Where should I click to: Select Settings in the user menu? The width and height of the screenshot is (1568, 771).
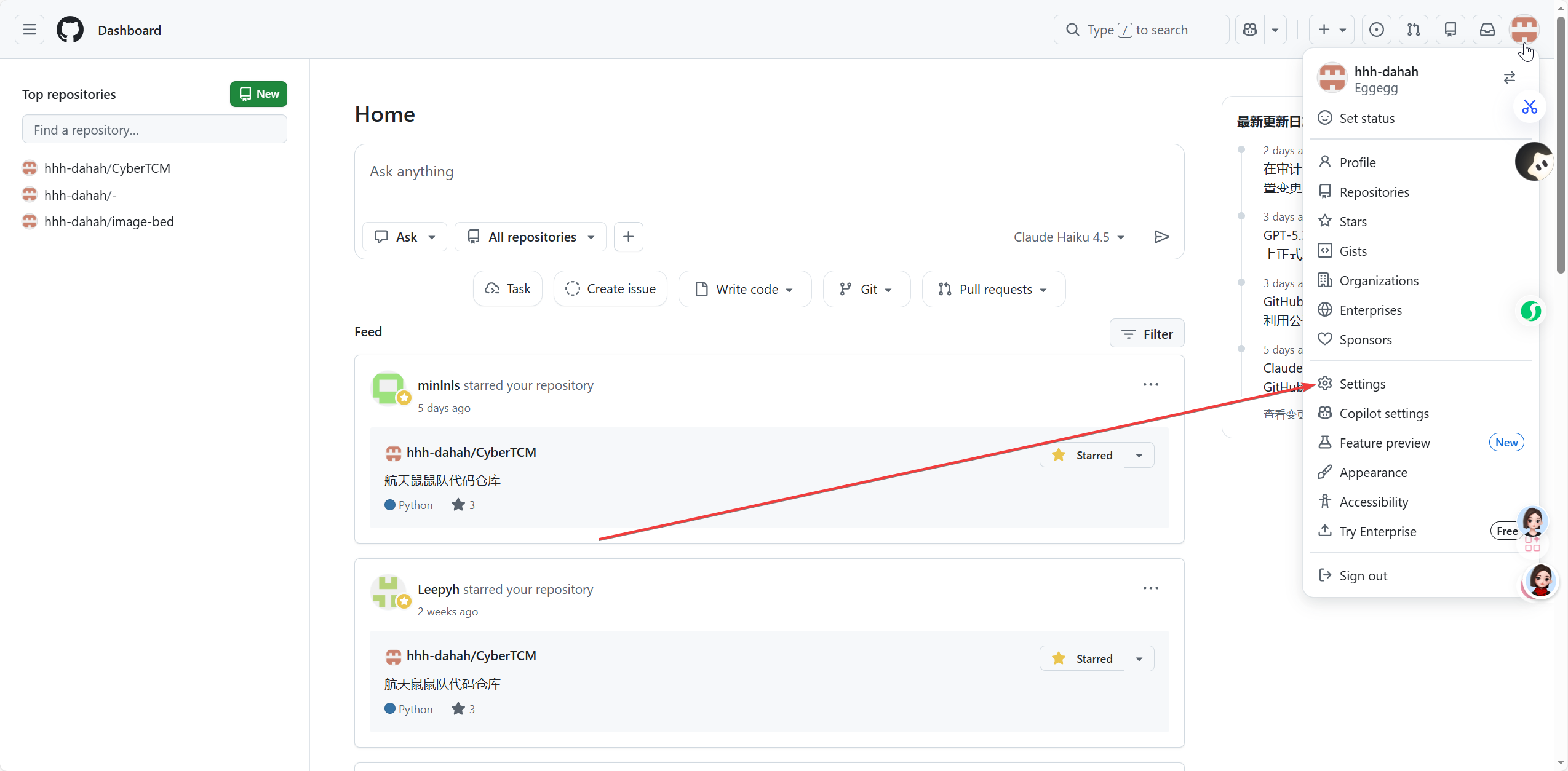(x=1362, y=384)
